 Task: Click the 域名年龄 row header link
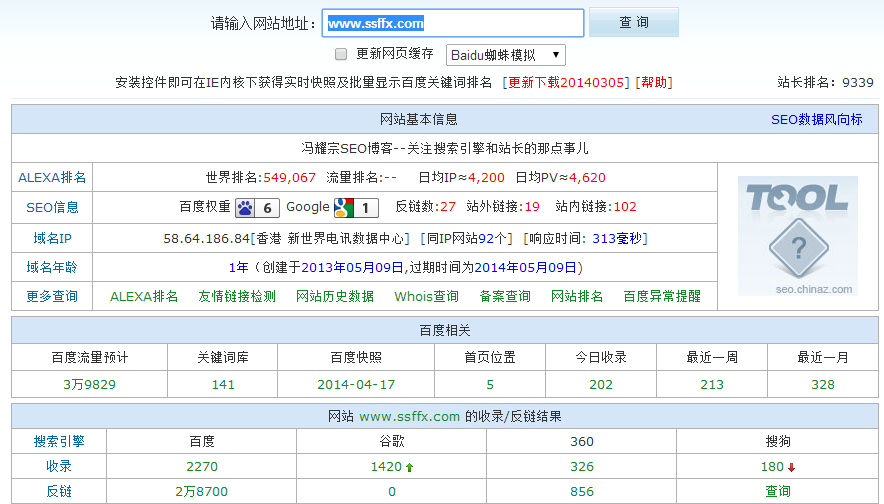pos(52,267)
